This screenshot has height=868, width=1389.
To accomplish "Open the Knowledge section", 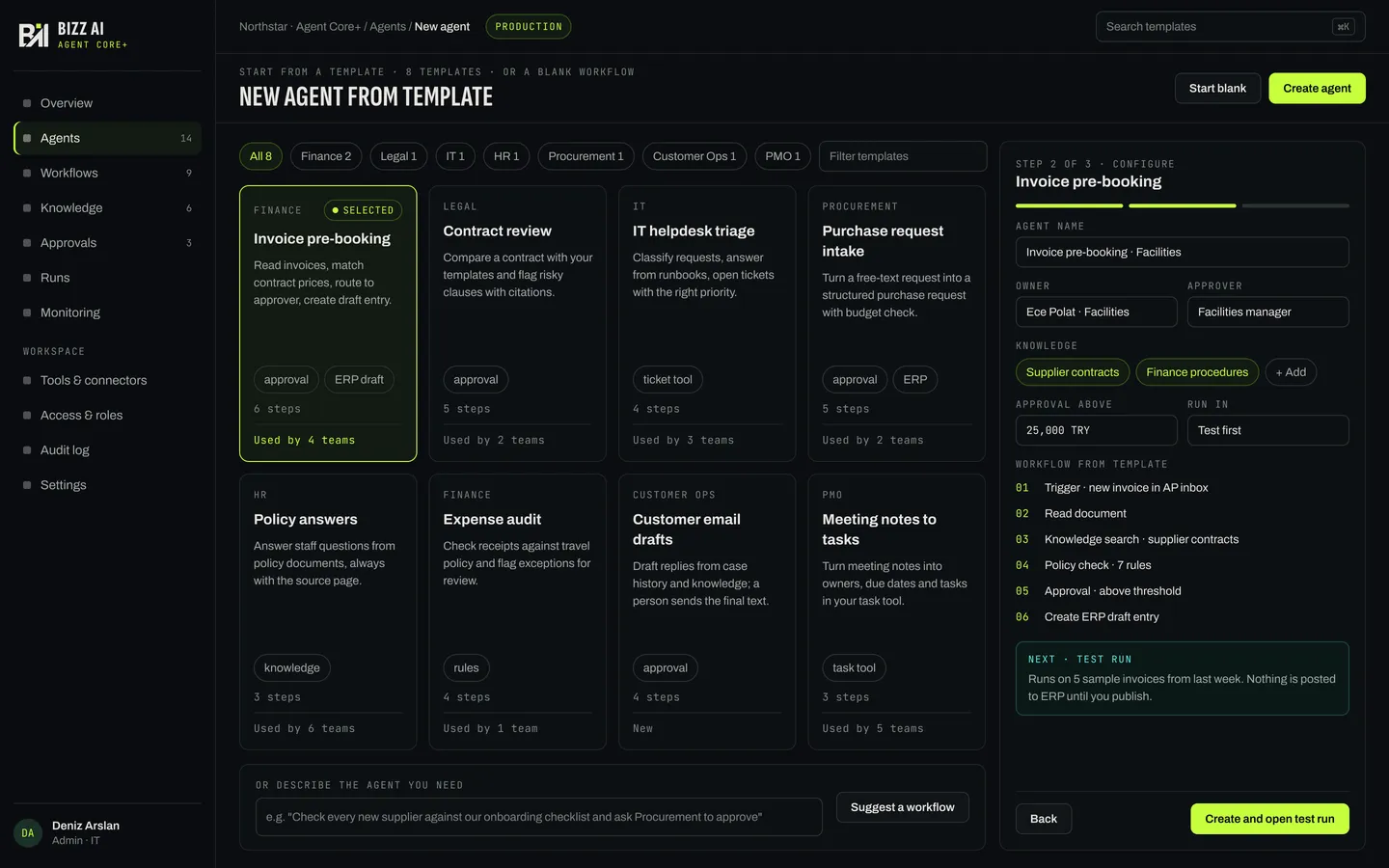I will tap(107, 208).
